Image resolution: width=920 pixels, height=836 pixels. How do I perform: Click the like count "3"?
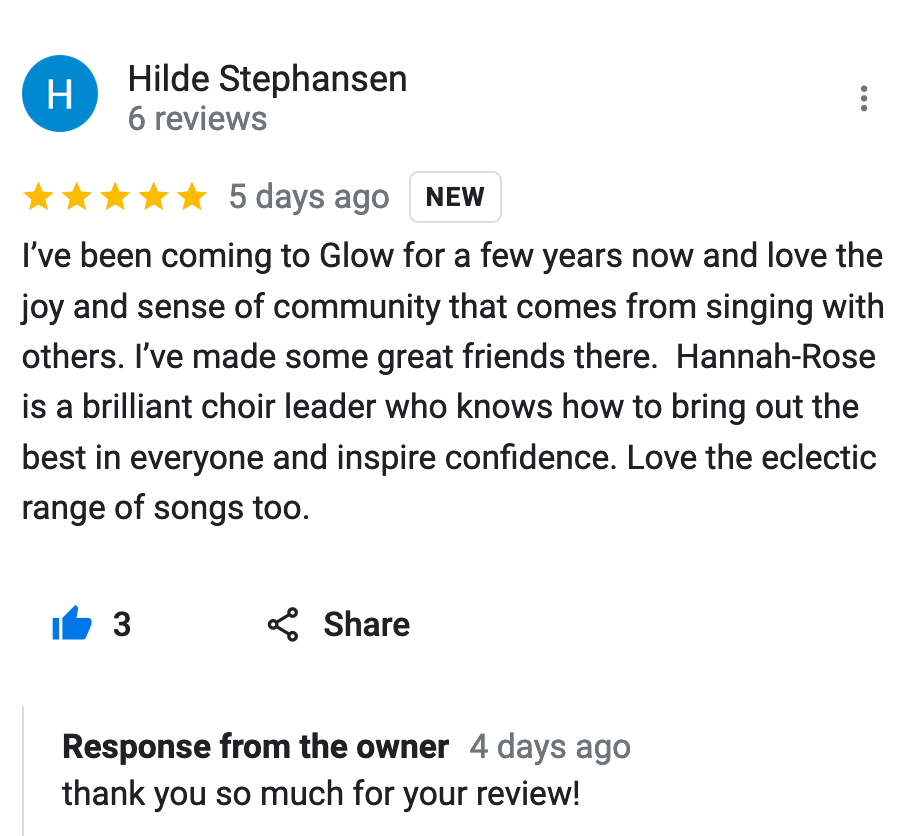point(122,625)
